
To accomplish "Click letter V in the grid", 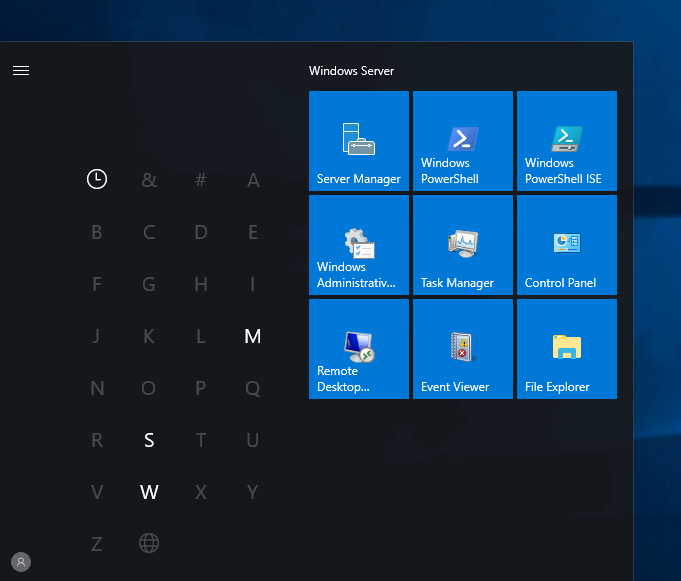I will click(x=97, y=492).
